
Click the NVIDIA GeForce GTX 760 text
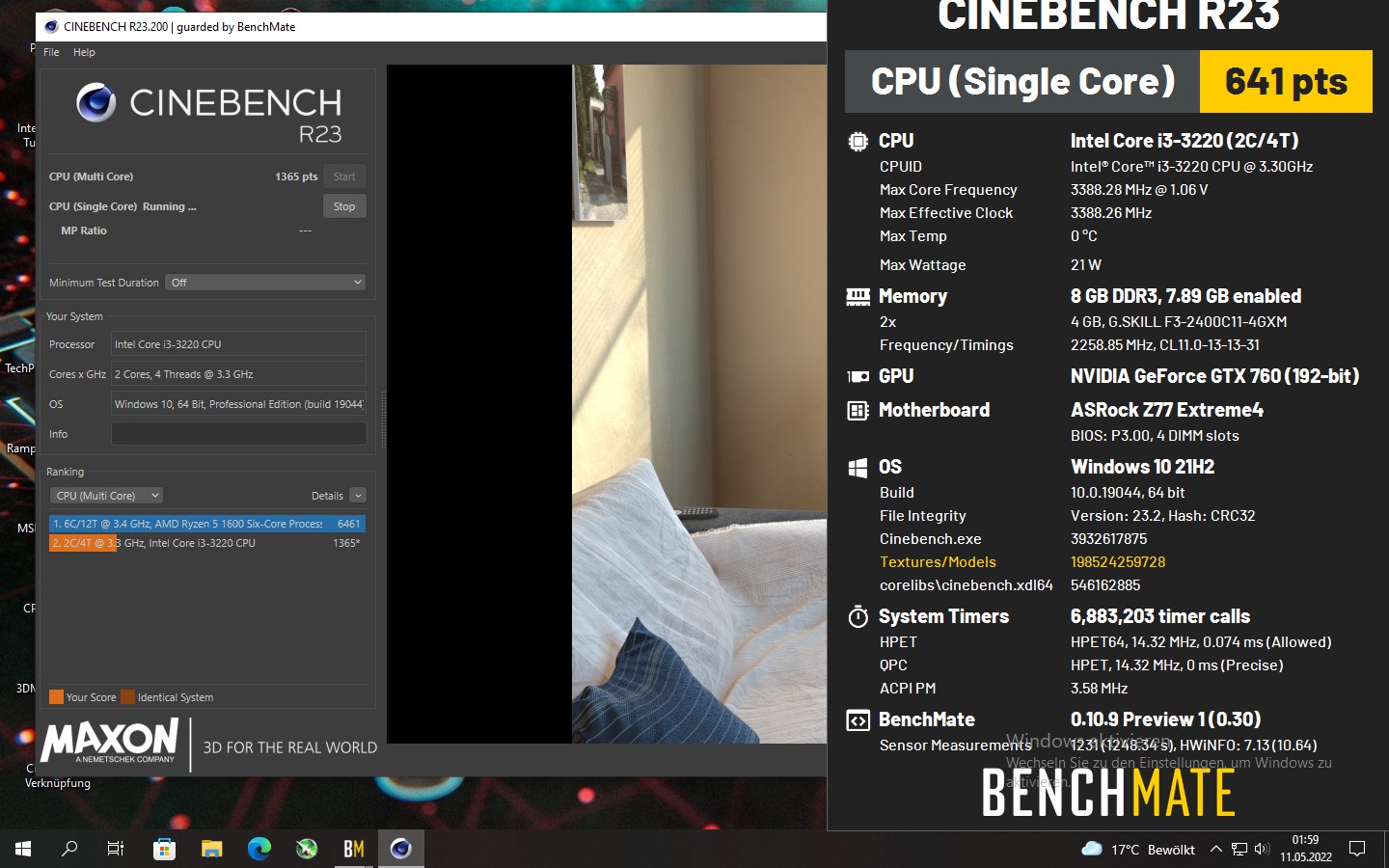click(1214, 376)
